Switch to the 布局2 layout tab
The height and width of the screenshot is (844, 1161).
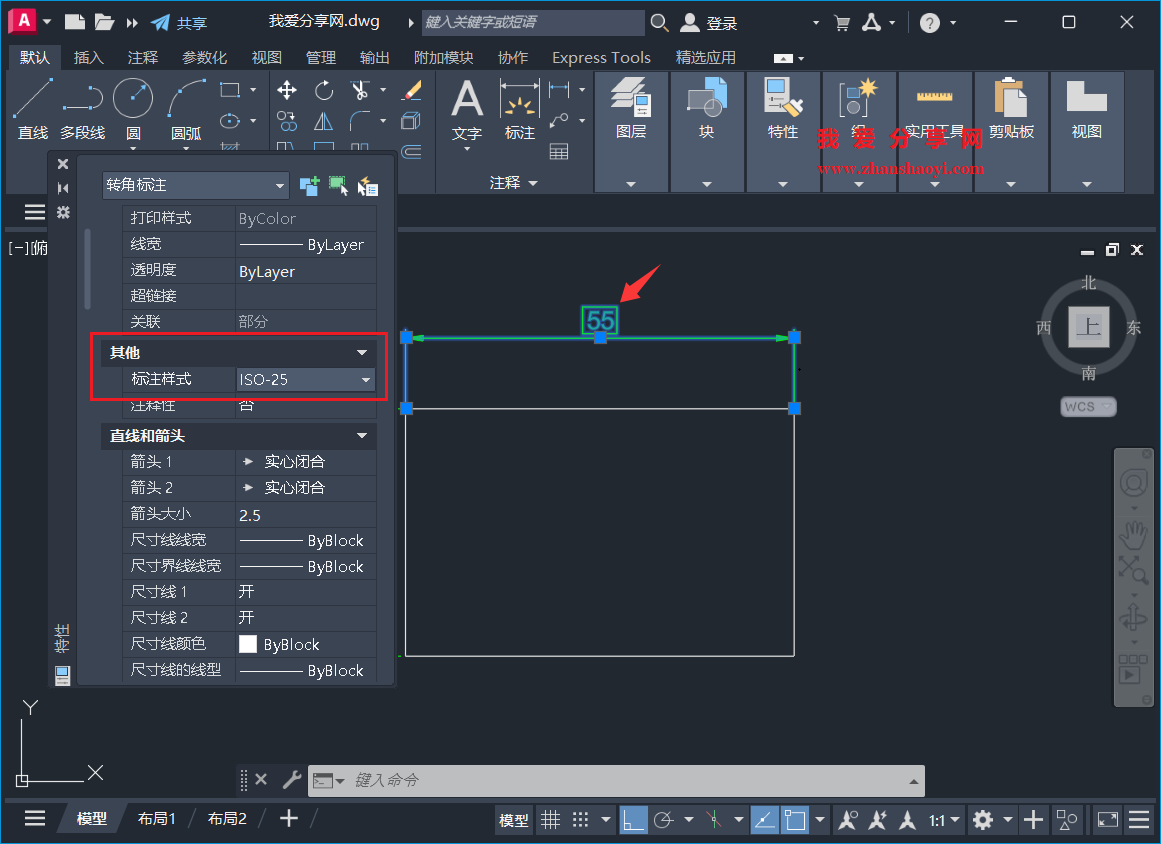coord(227,818)
